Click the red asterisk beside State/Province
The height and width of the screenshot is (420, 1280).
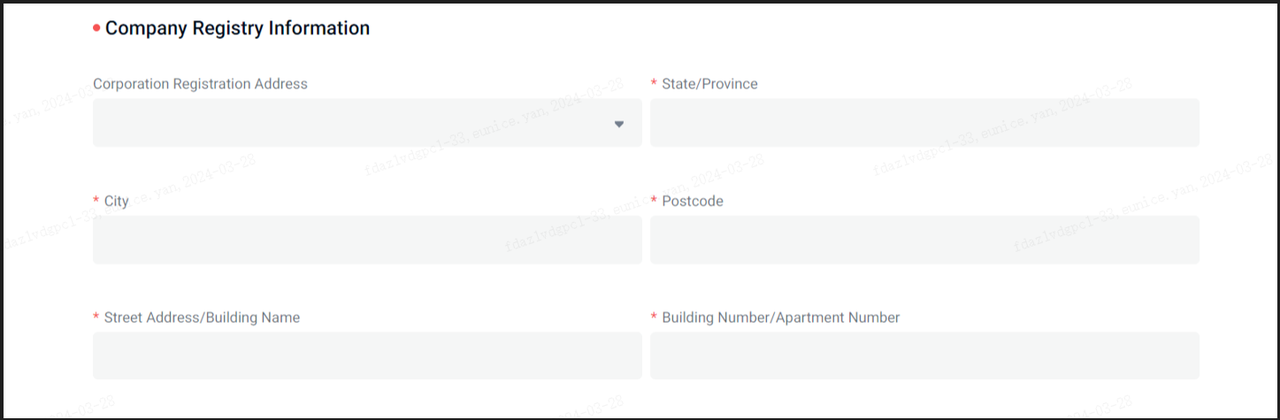[654, 84]
